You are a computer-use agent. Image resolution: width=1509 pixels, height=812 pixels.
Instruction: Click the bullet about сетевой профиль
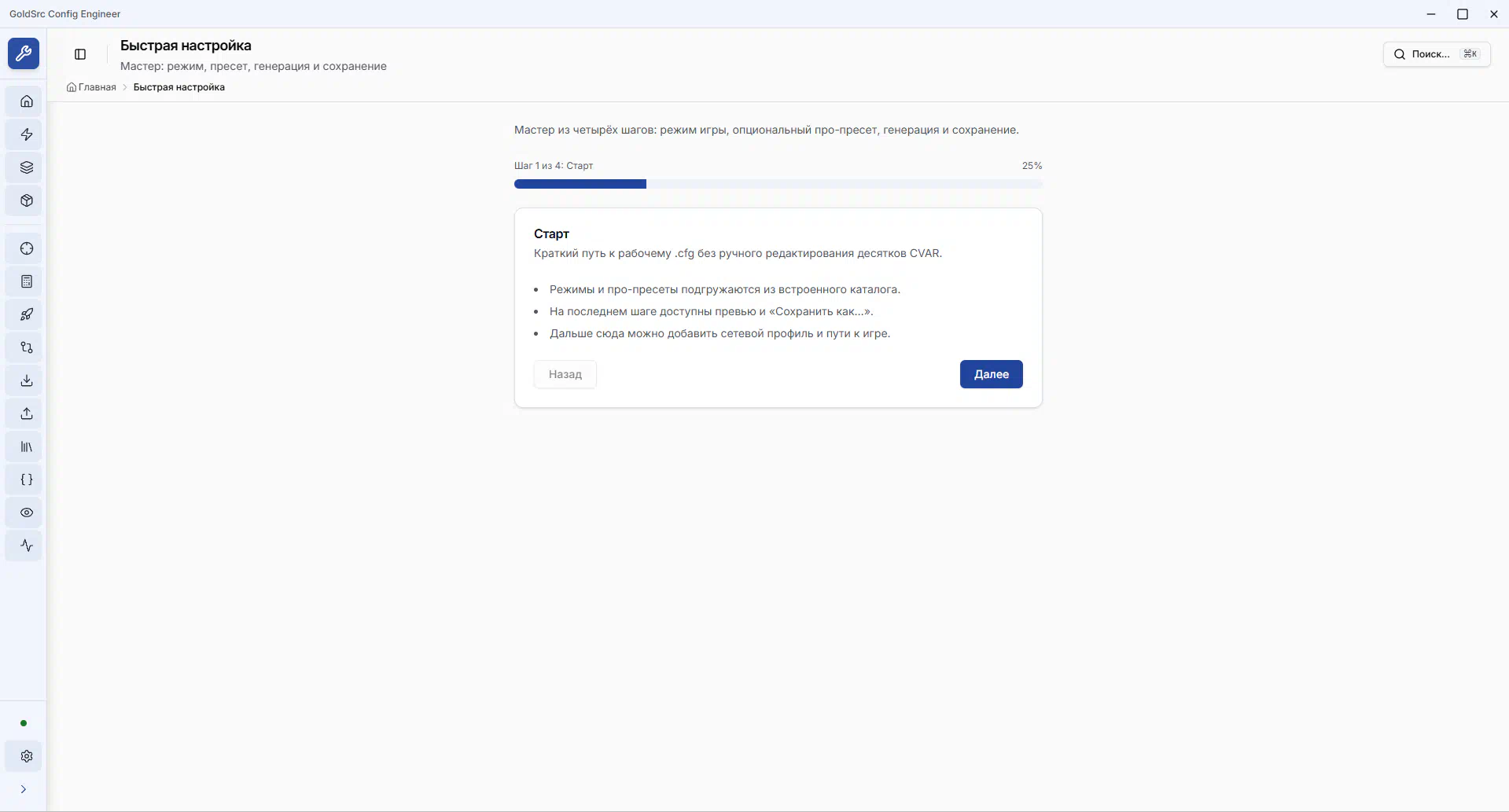[720, 333]
